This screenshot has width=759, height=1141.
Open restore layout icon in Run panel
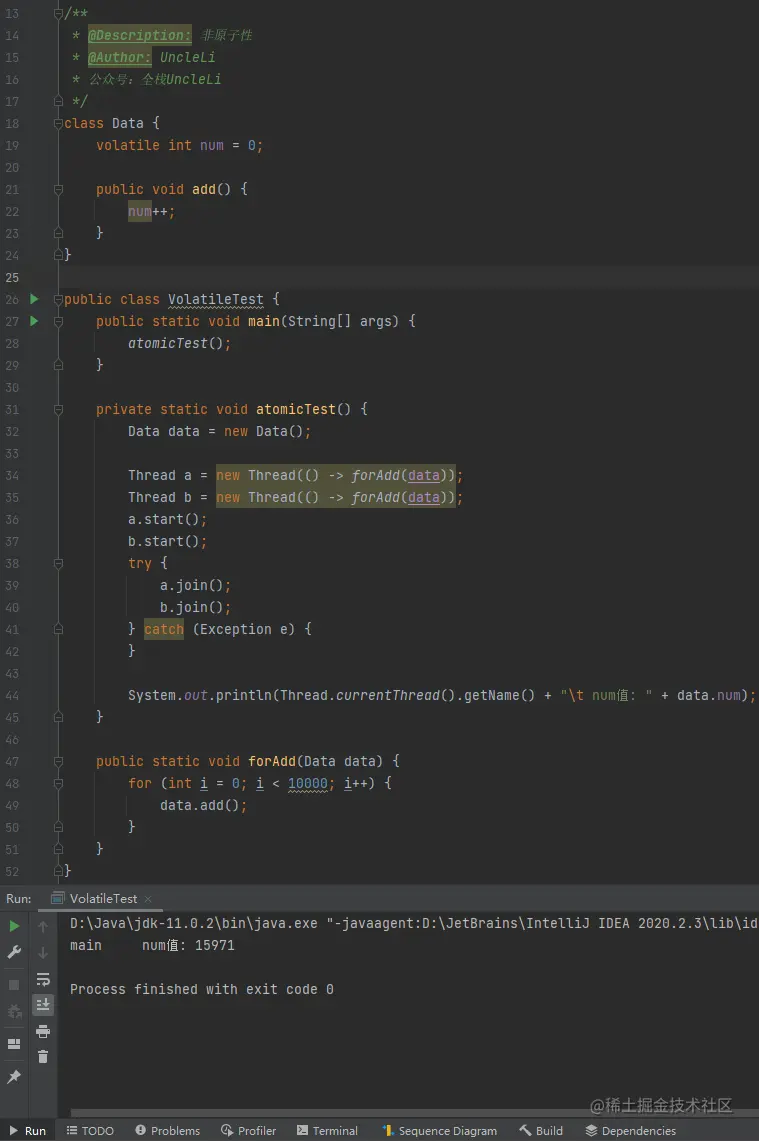point(14,1043)
